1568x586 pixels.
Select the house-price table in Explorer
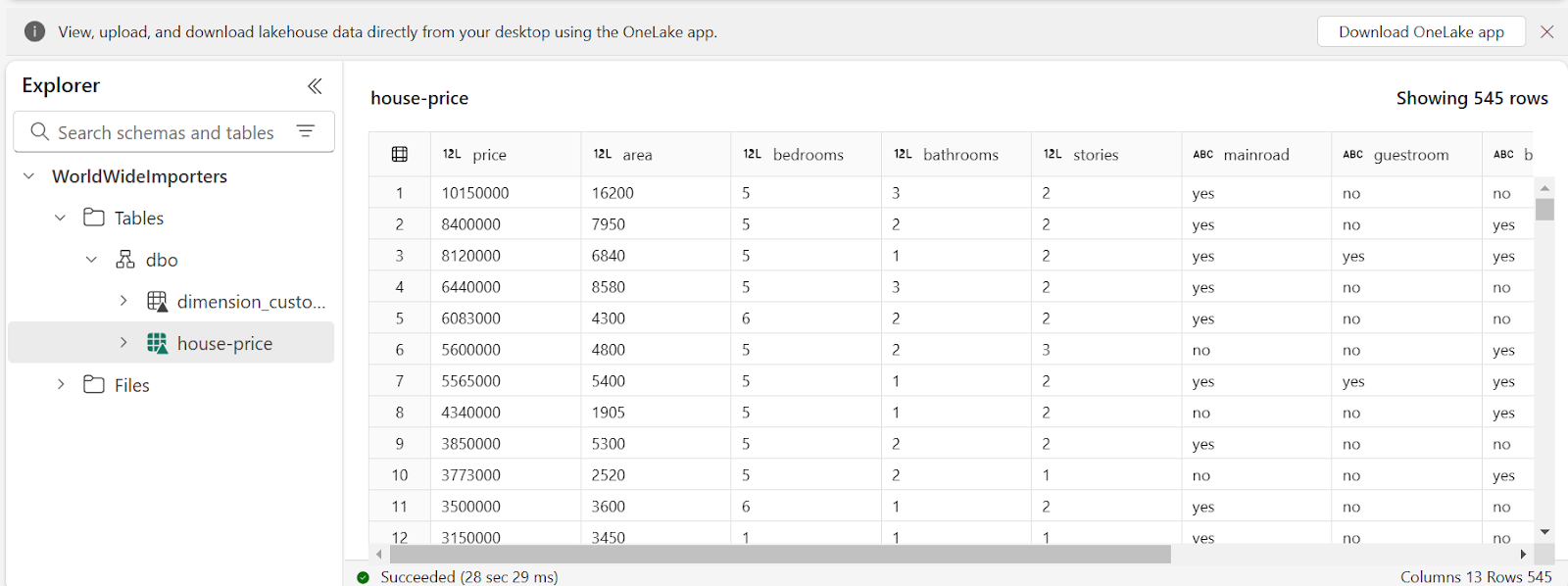pyautogui.click(x=171, y=343)
